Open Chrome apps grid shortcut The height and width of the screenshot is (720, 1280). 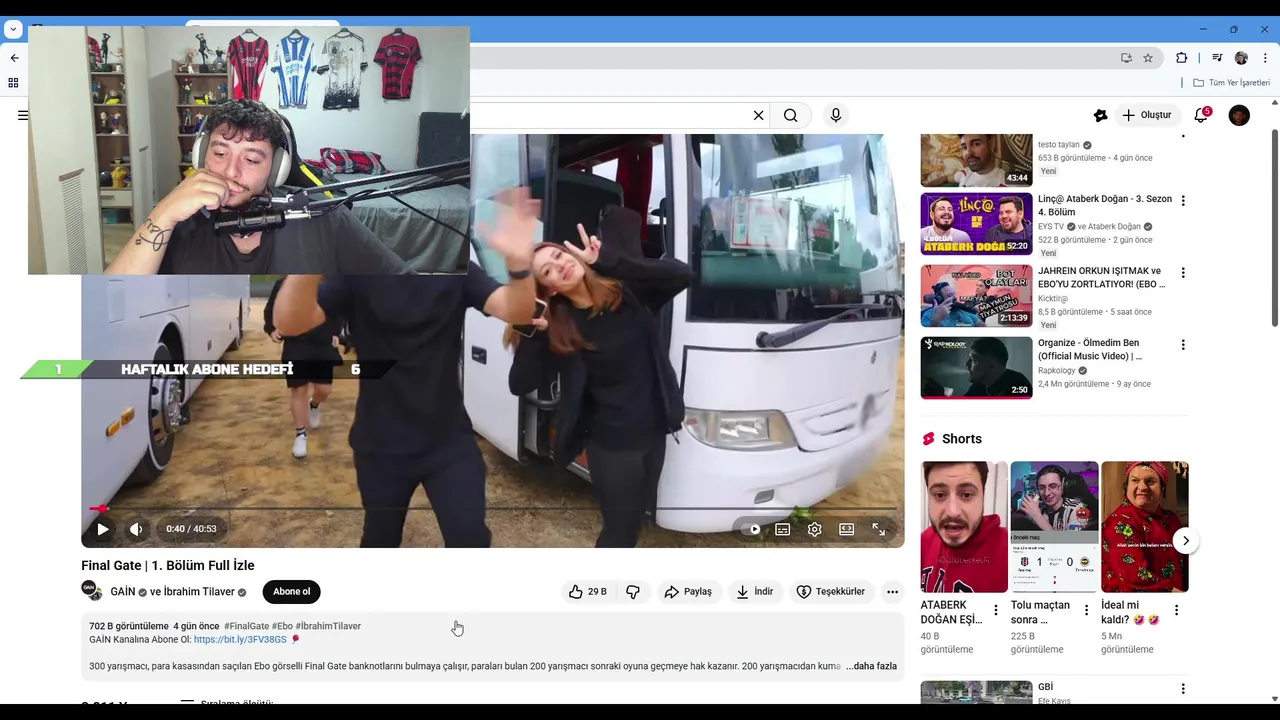(13, 83)
